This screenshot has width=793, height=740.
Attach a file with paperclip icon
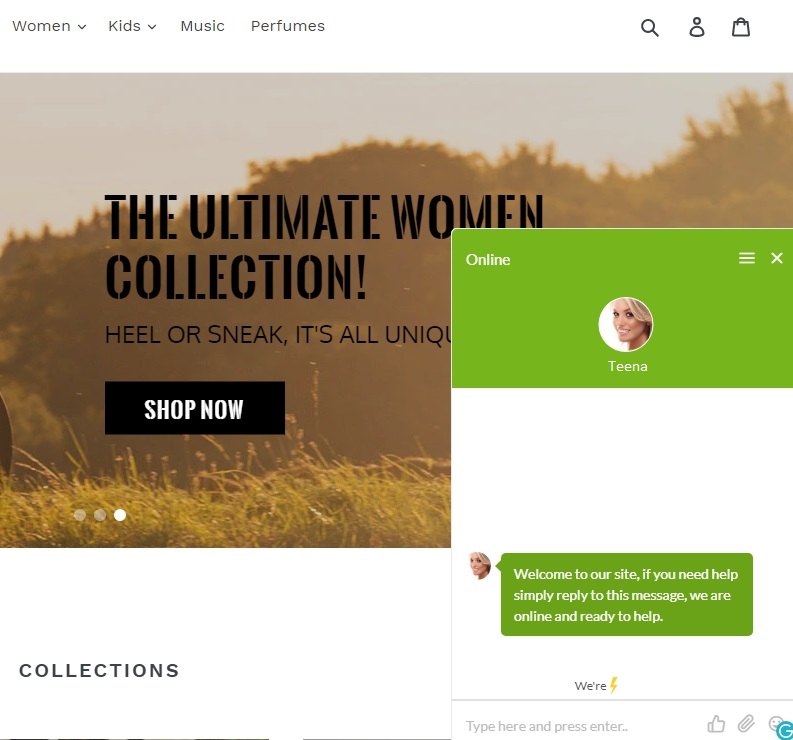(745, 724)
